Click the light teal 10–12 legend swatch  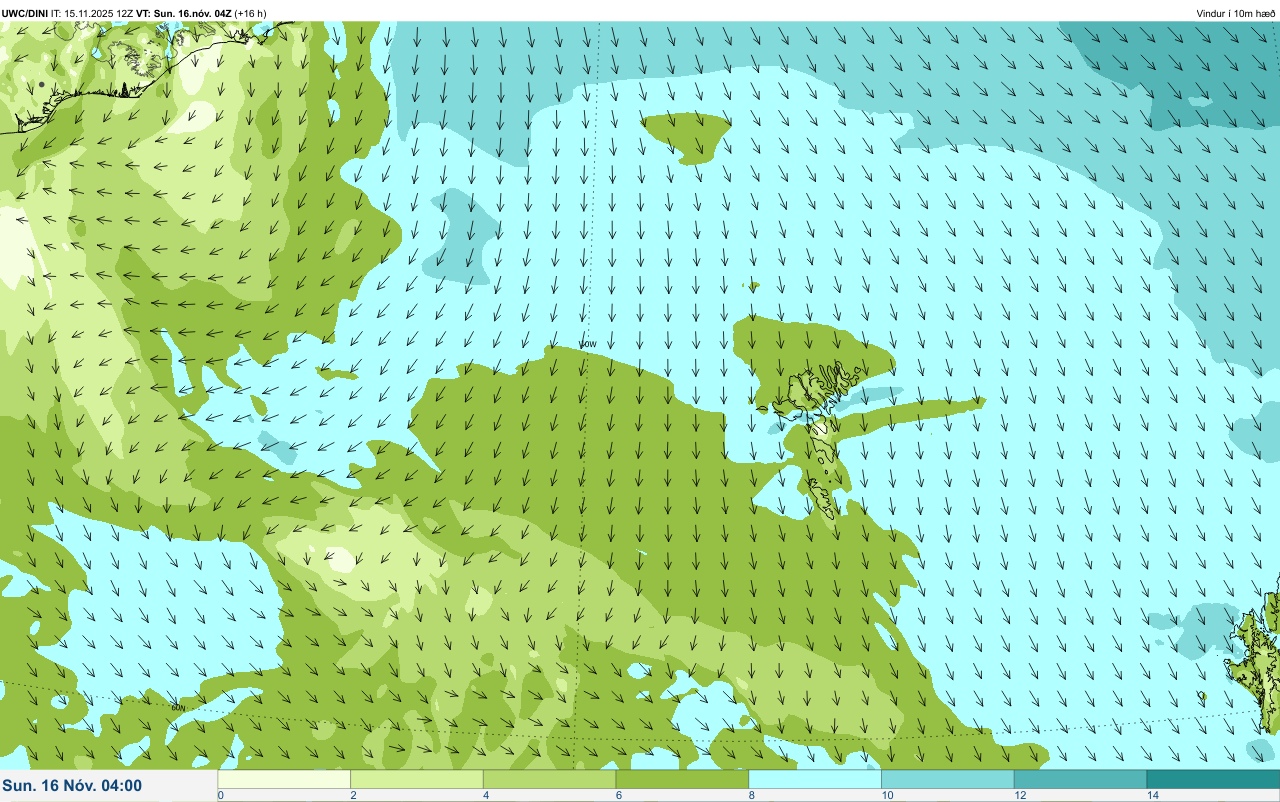[x=948, y=779]
